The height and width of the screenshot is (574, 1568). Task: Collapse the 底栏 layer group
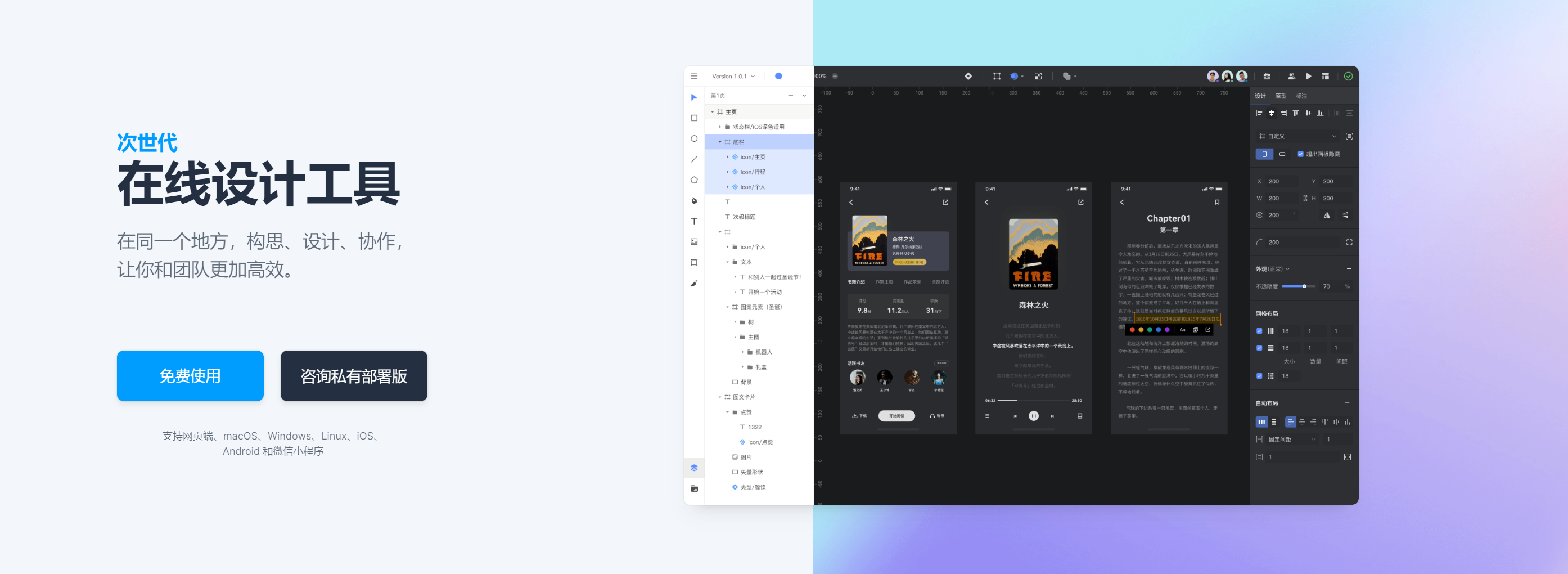719,142
